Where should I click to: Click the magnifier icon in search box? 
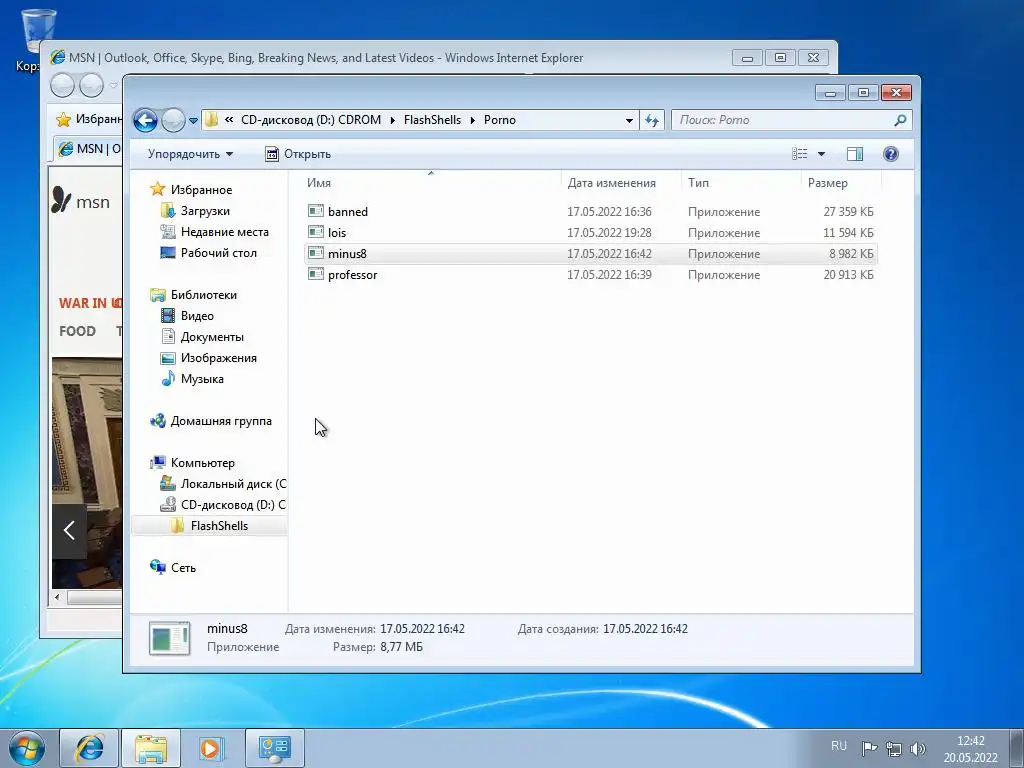(900, 120)
